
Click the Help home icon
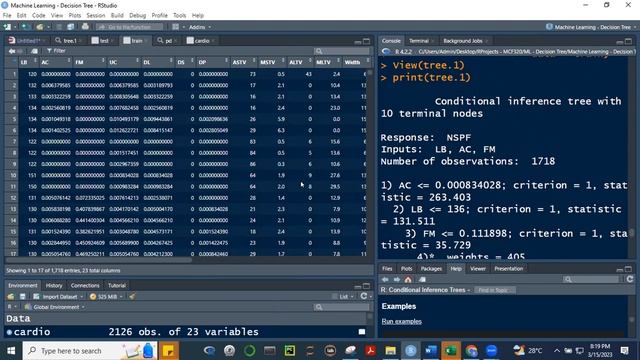point(408,280)
